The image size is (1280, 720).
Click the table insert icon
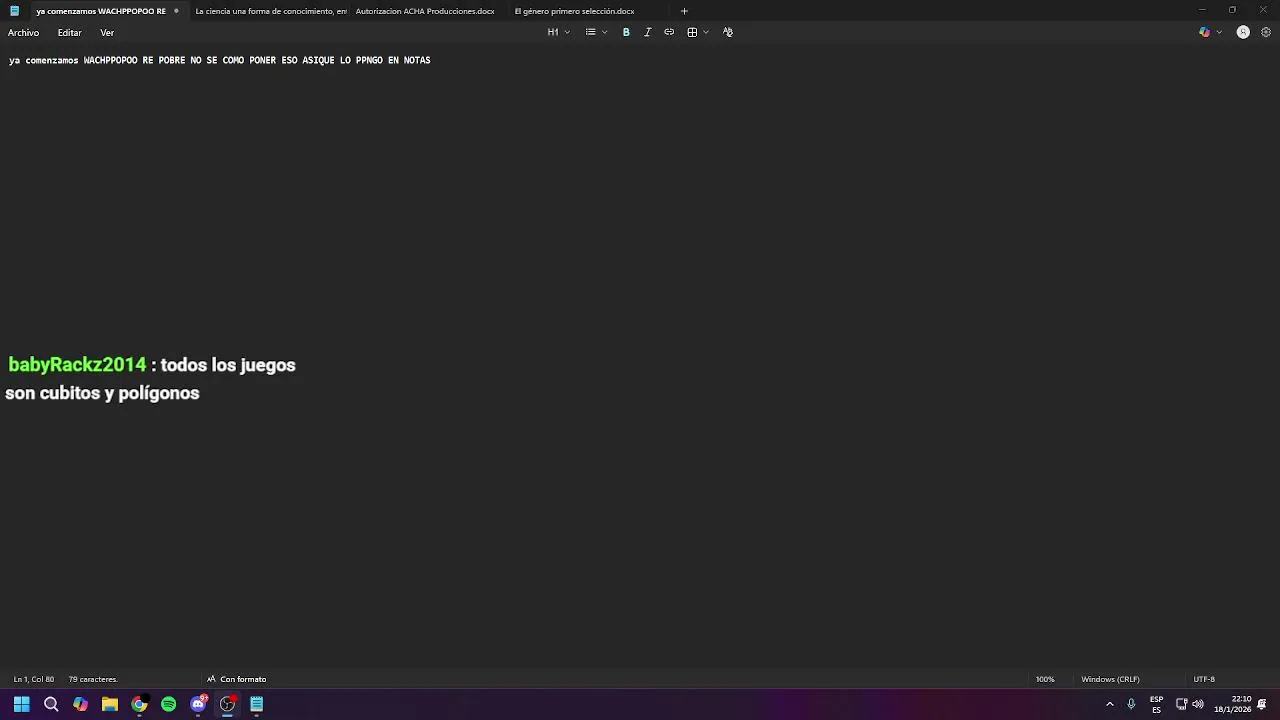(692, 32)
